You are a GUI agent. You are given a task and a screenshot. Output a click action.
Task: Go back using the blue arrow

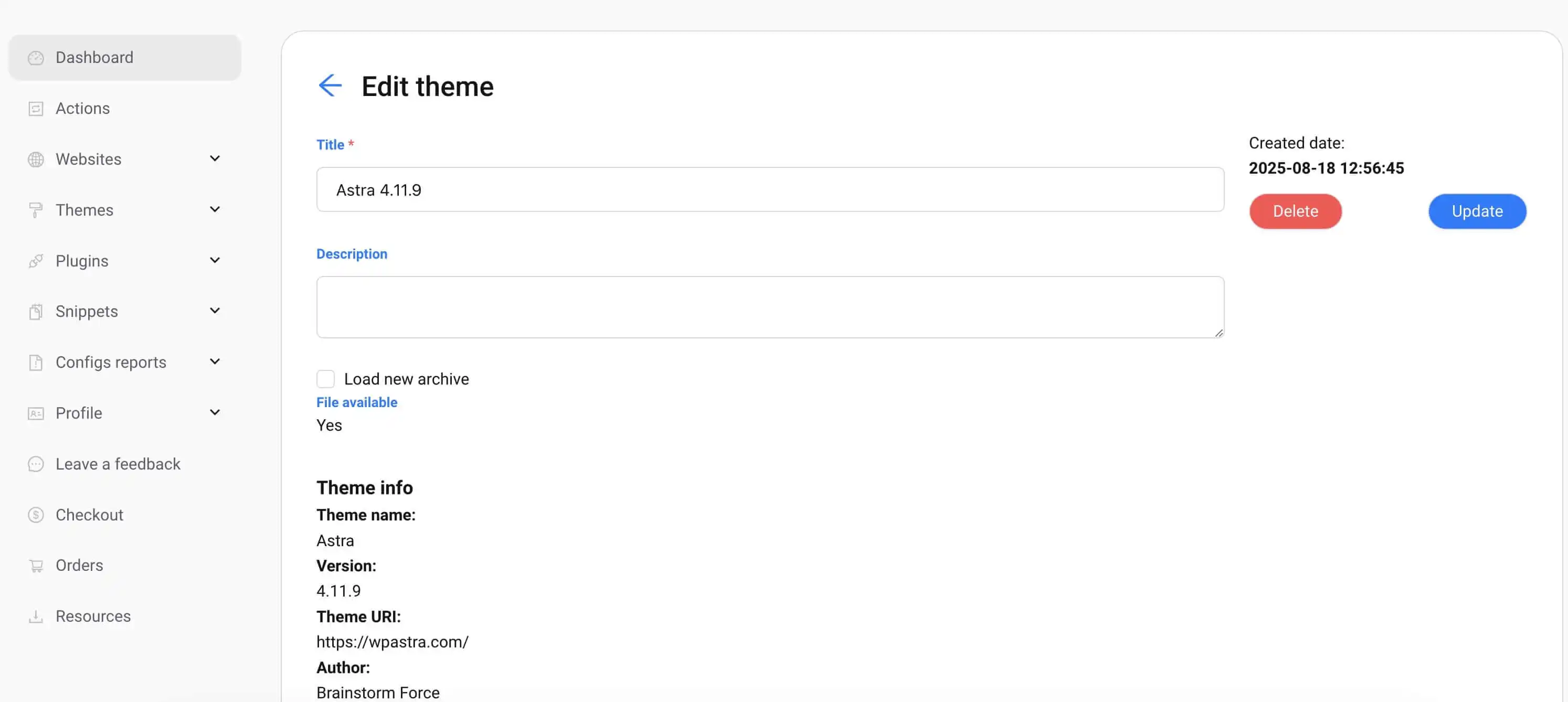tap(330, 86)
